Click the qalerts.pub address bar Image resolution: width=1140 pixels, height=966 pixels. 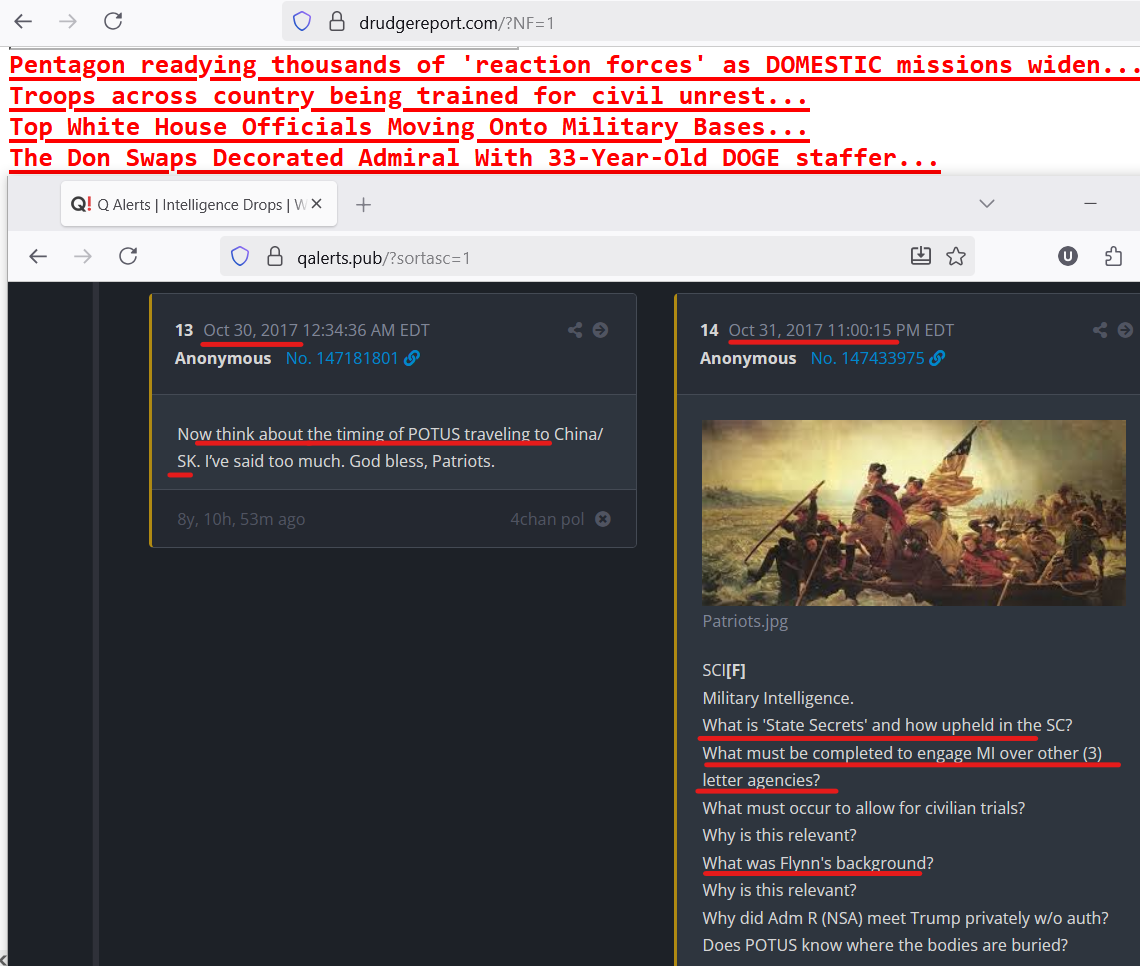596,257
